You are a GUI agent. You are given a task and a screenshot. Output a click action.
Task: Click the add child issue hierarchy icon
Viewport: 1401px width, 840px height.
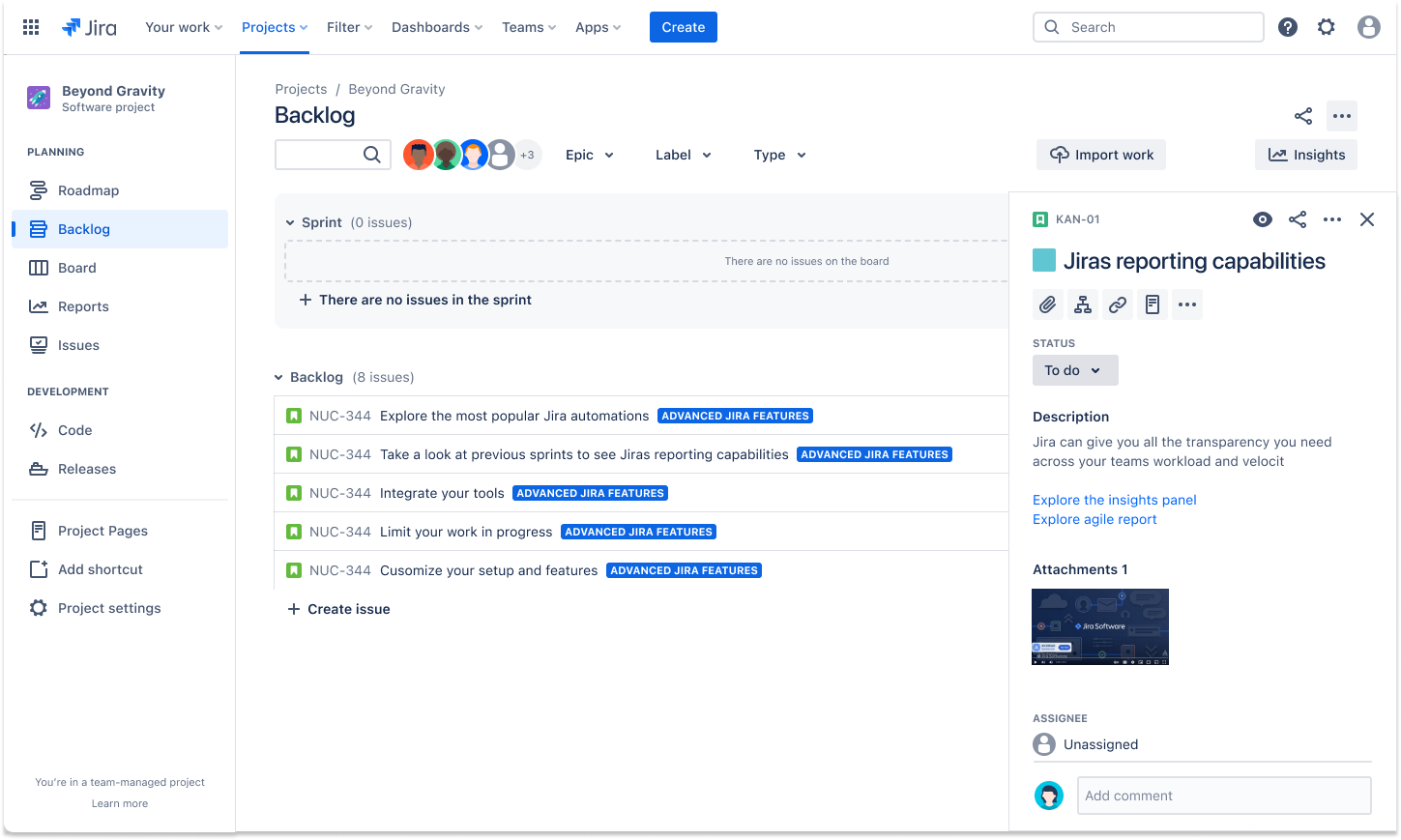pos(1083,304)
